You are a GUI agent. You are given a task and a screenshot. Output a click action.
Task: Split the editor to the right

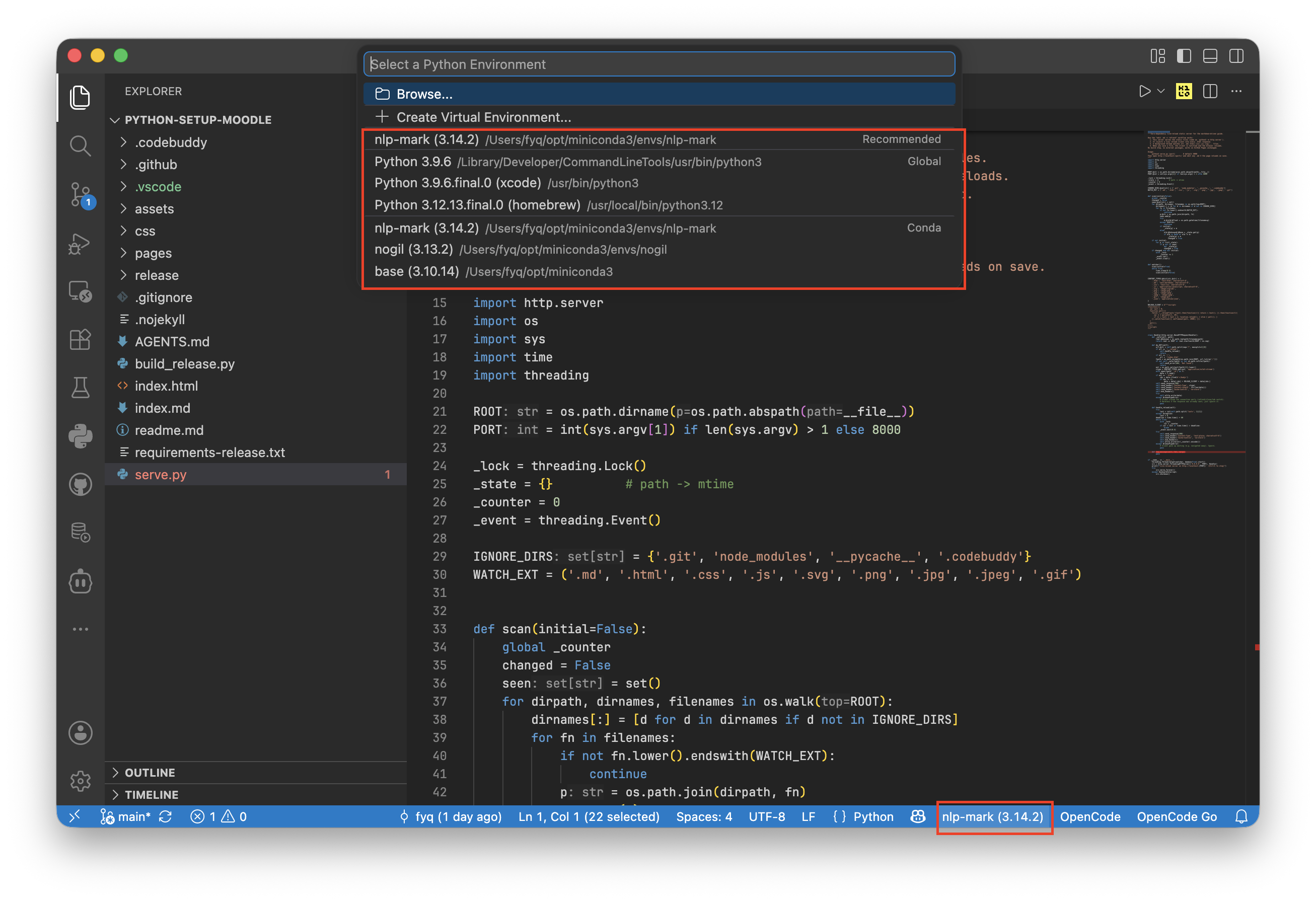click(x=1210, y=91)
